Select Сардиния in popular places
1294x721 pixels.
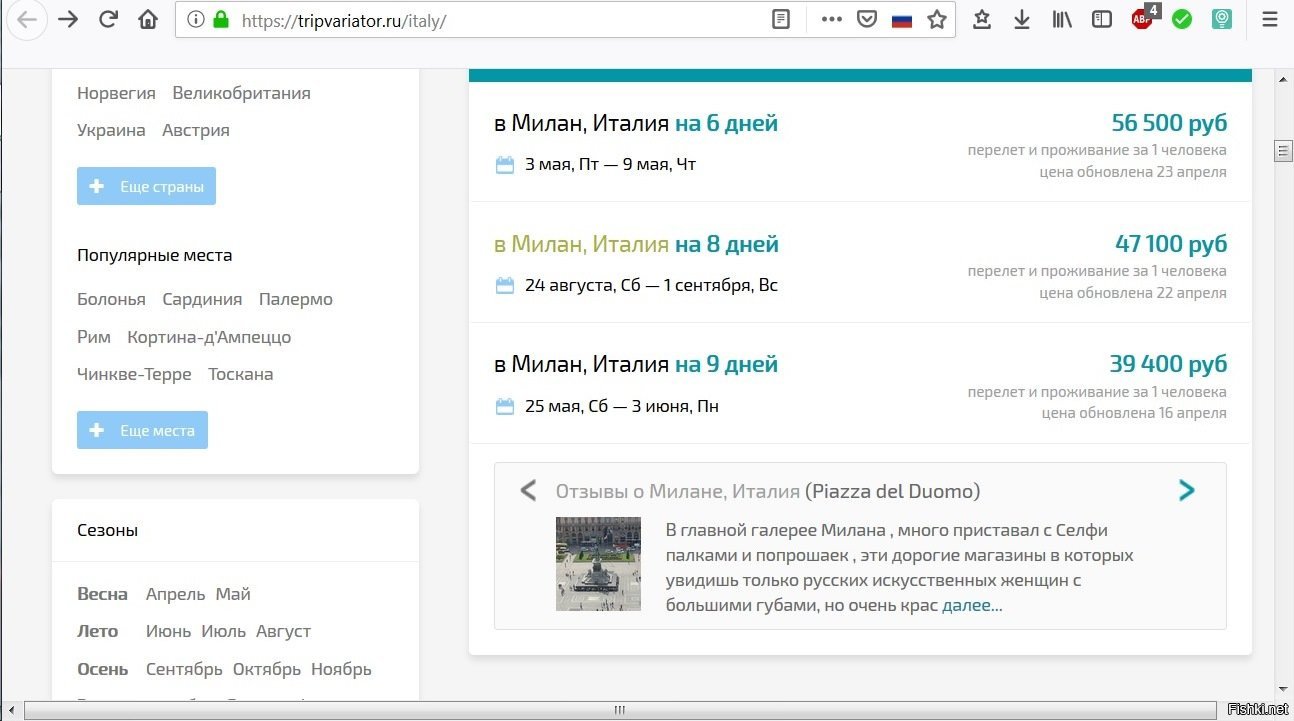click(202, 299)
